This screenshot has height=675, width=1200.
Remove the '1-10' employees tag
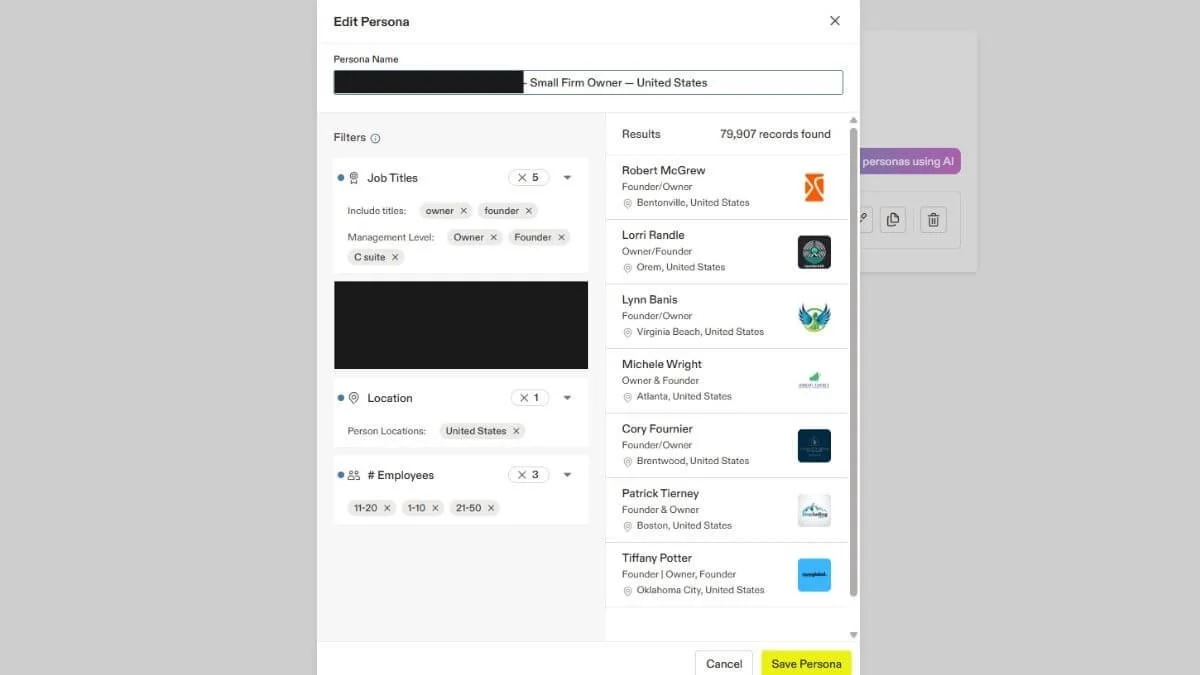pyautogui.click(x=435, y=508)
